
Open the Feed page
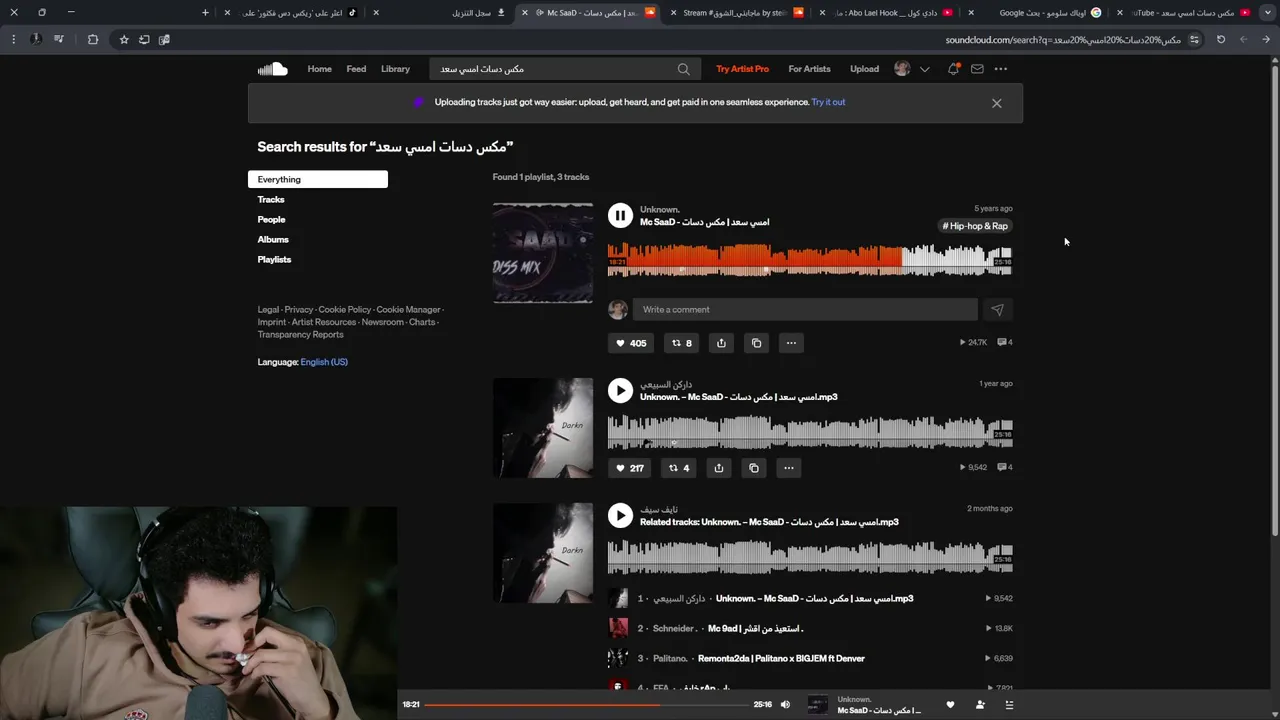coord(356,69)
